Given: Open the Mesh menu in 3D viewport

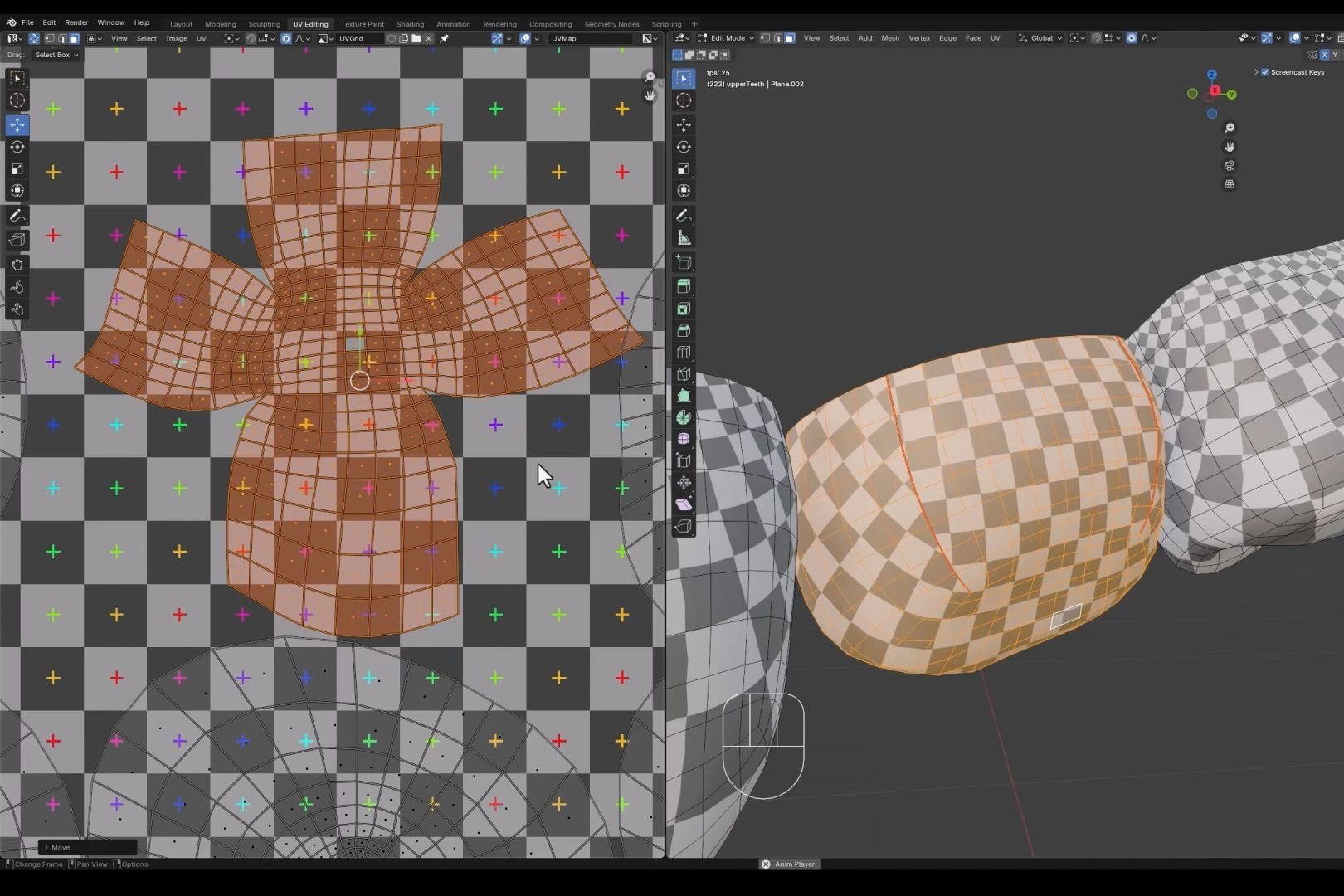Looking at the screenshot, I should click(889, 38).
